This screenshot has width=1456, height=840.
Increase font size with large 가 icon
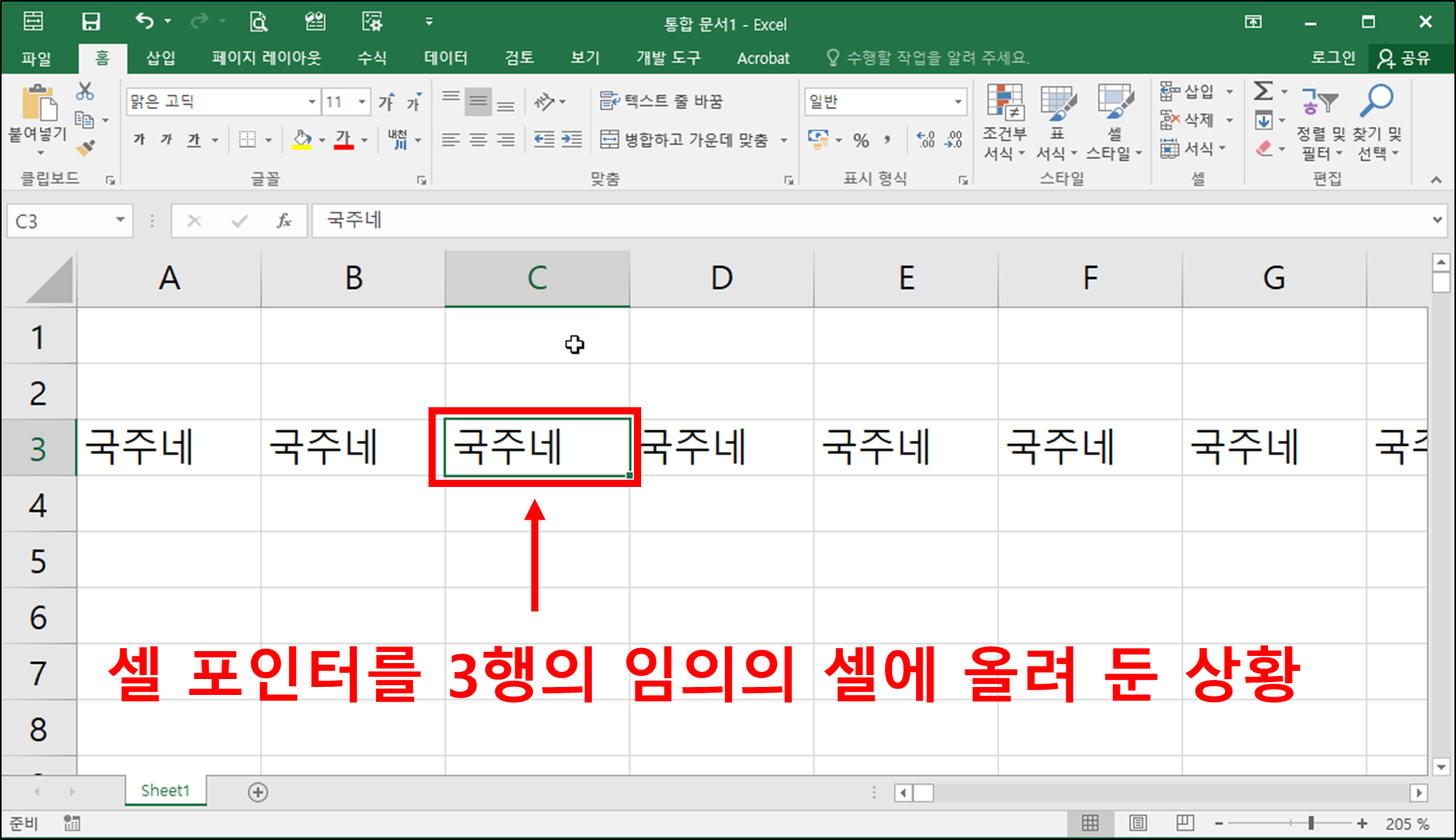coord(387,102)
